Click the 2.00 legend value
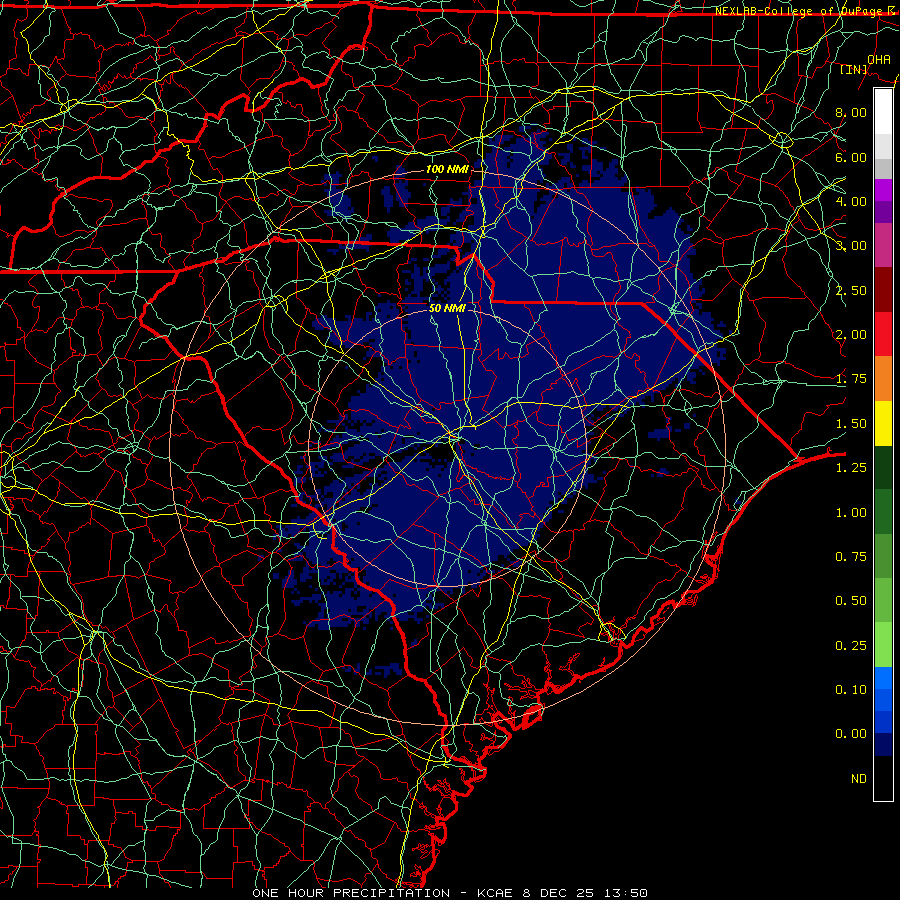900x900 pixels. (x=851, y=335)
